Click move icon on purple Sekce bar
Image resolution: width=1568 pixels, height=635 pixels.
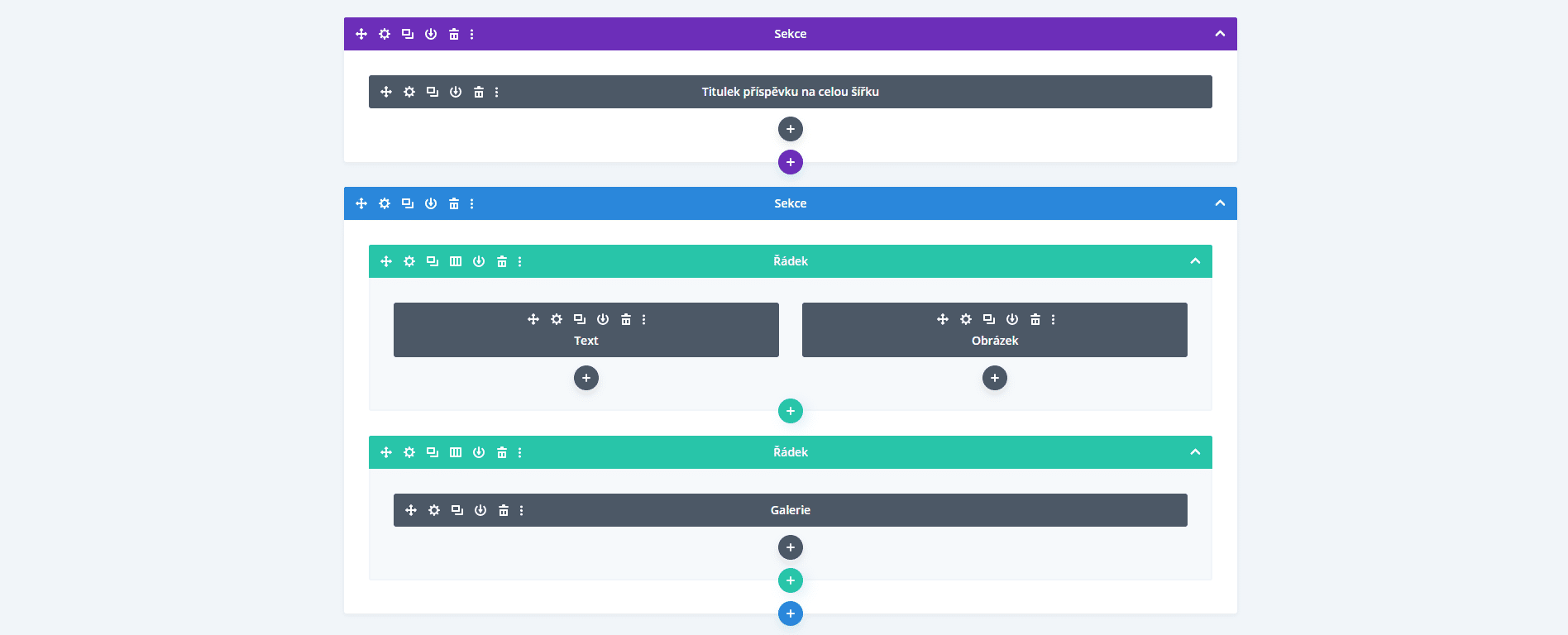[361, 34]
